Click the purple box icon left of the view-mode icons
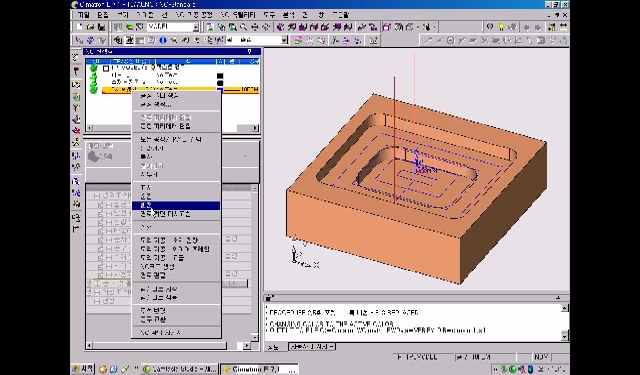 (387, 27)
